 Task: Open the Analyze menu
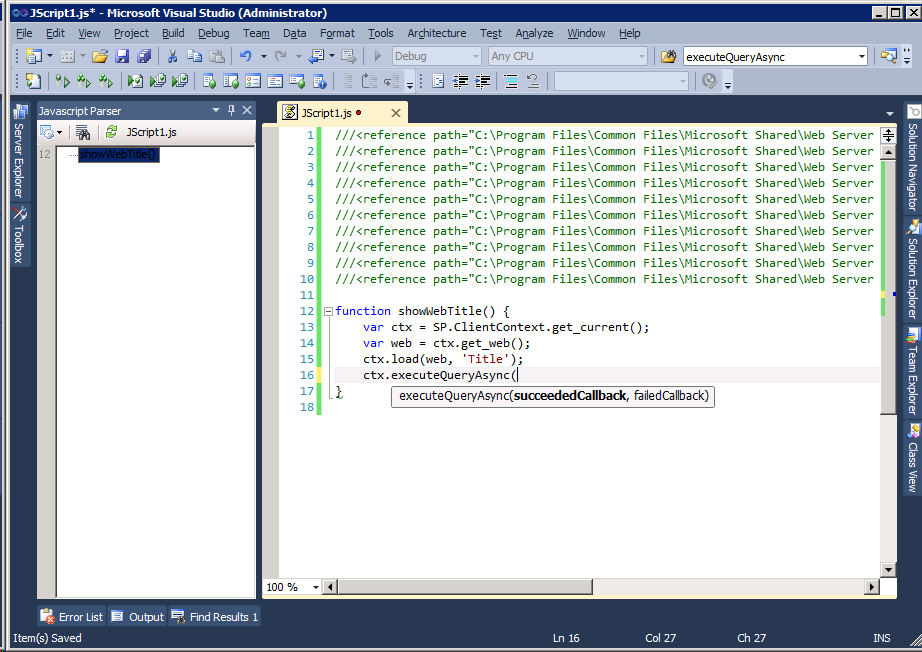534,33
